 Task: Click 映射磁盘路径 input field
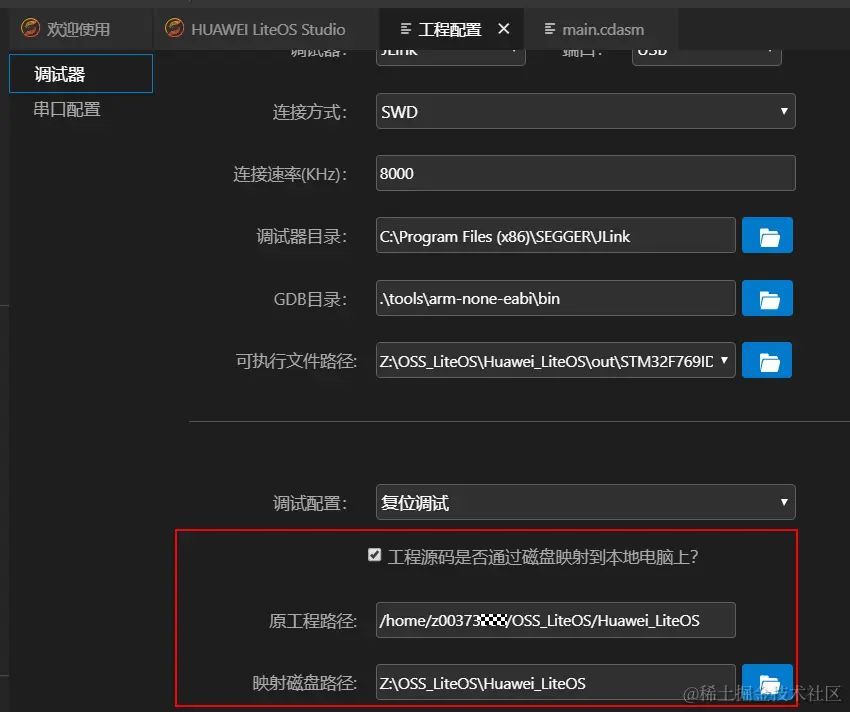tap(556, 682)
